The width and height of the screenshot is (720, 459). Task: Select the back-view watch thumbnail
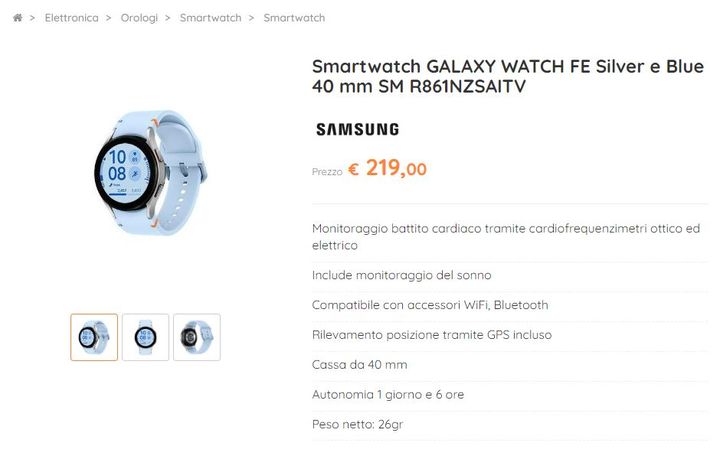[197, 337]
